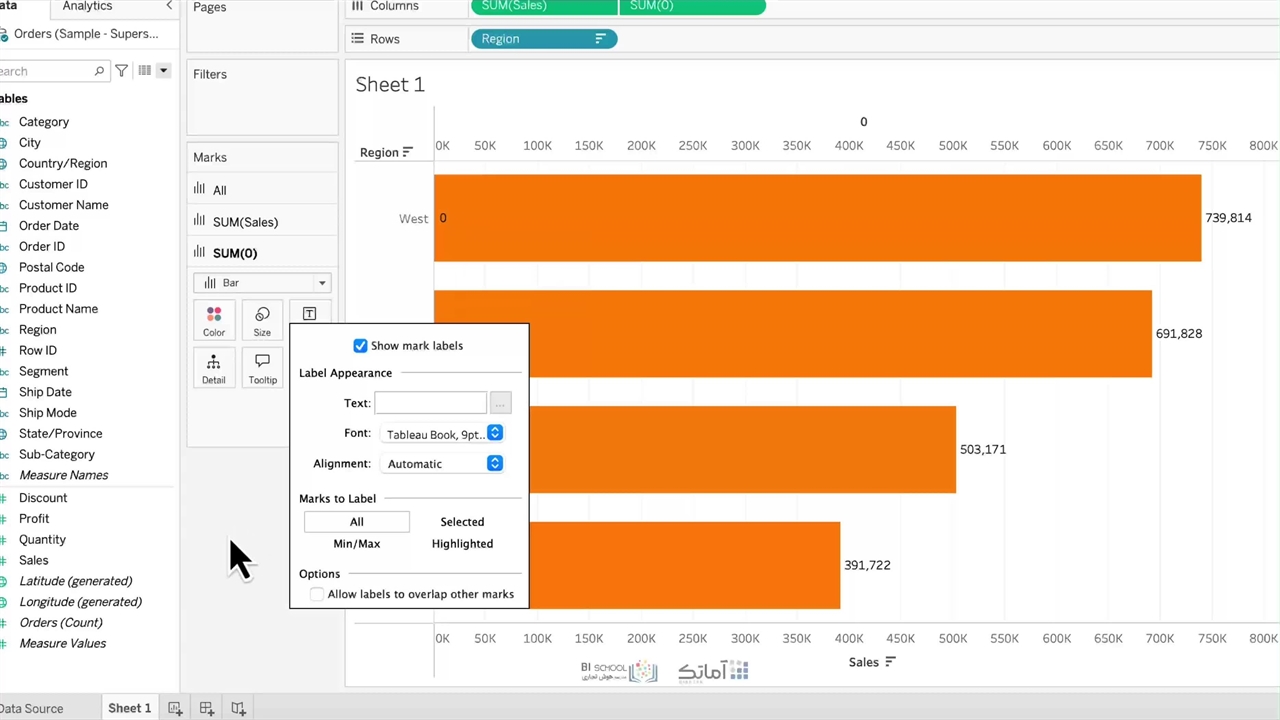Open the Detail marks card
Image resolution: width=1280 pixels, height=720 pixels.
(x=213, y=368)
